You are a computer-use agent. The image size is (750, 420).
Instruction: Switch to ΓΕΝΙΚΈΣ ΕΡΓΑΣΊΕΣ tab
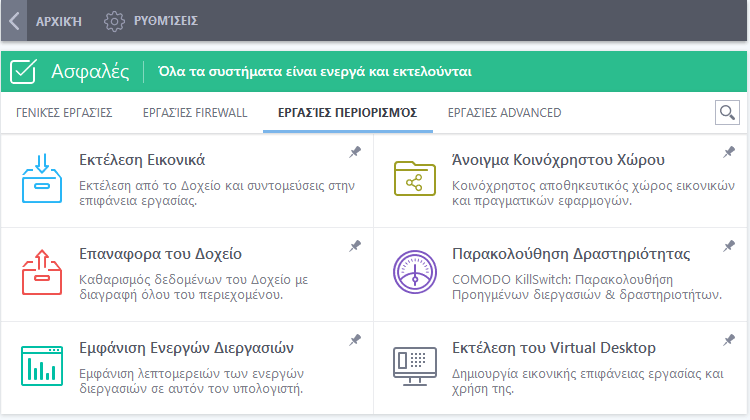point(64,113)
